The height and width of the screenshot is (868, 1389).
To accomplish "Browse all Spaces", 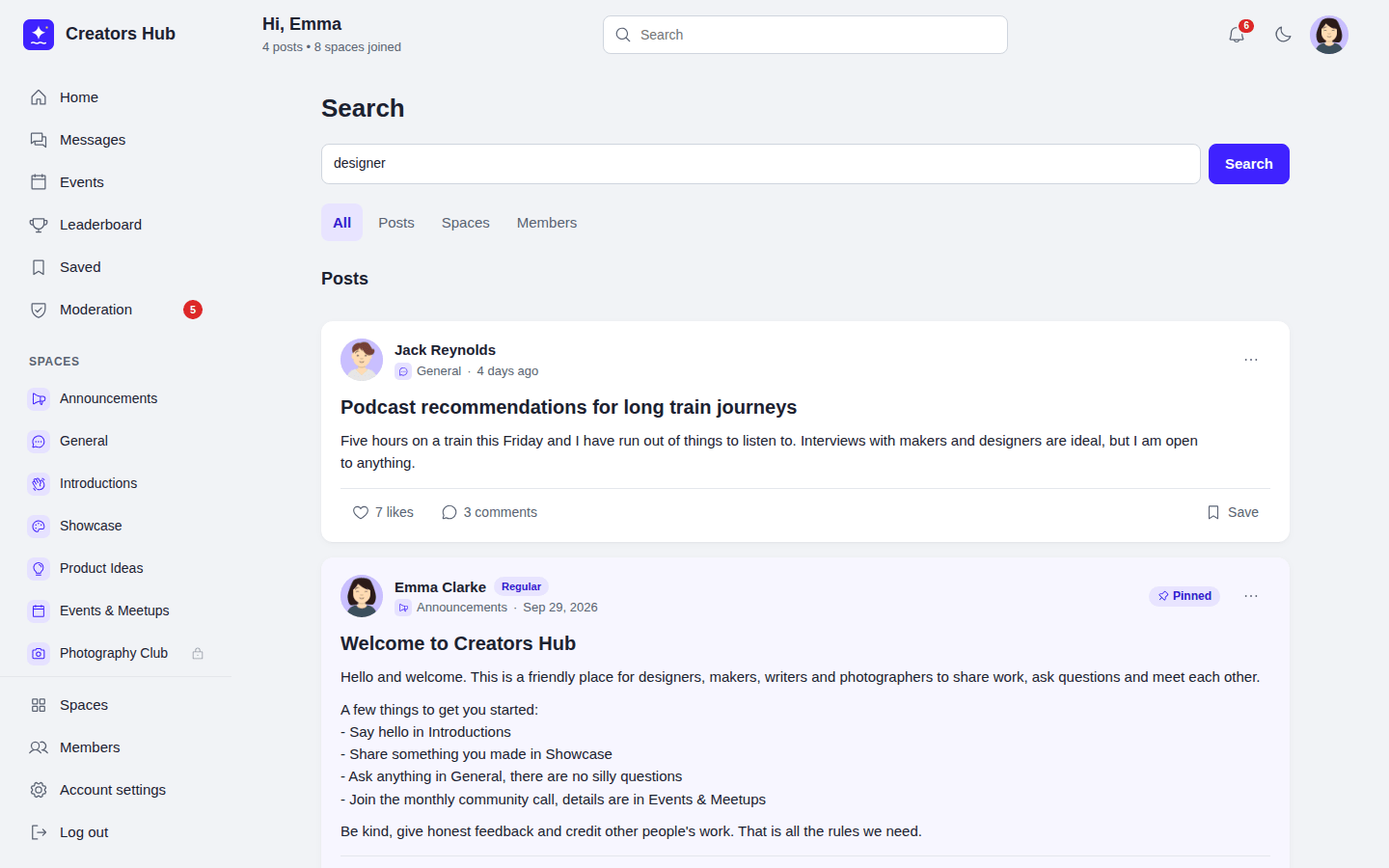I will (116, 705).
